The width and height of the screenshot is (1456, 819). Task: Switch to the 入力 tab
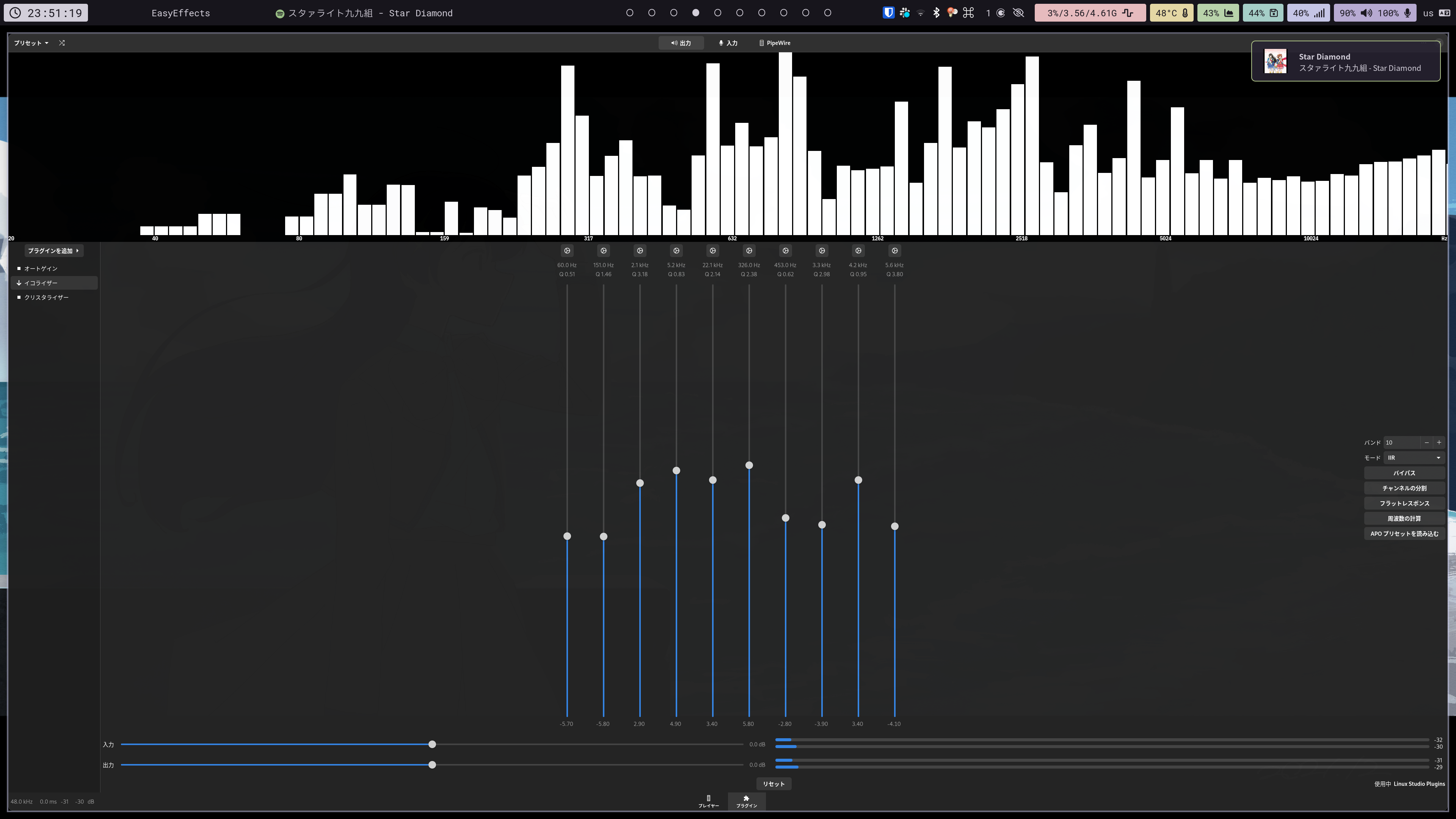(728, 43)
